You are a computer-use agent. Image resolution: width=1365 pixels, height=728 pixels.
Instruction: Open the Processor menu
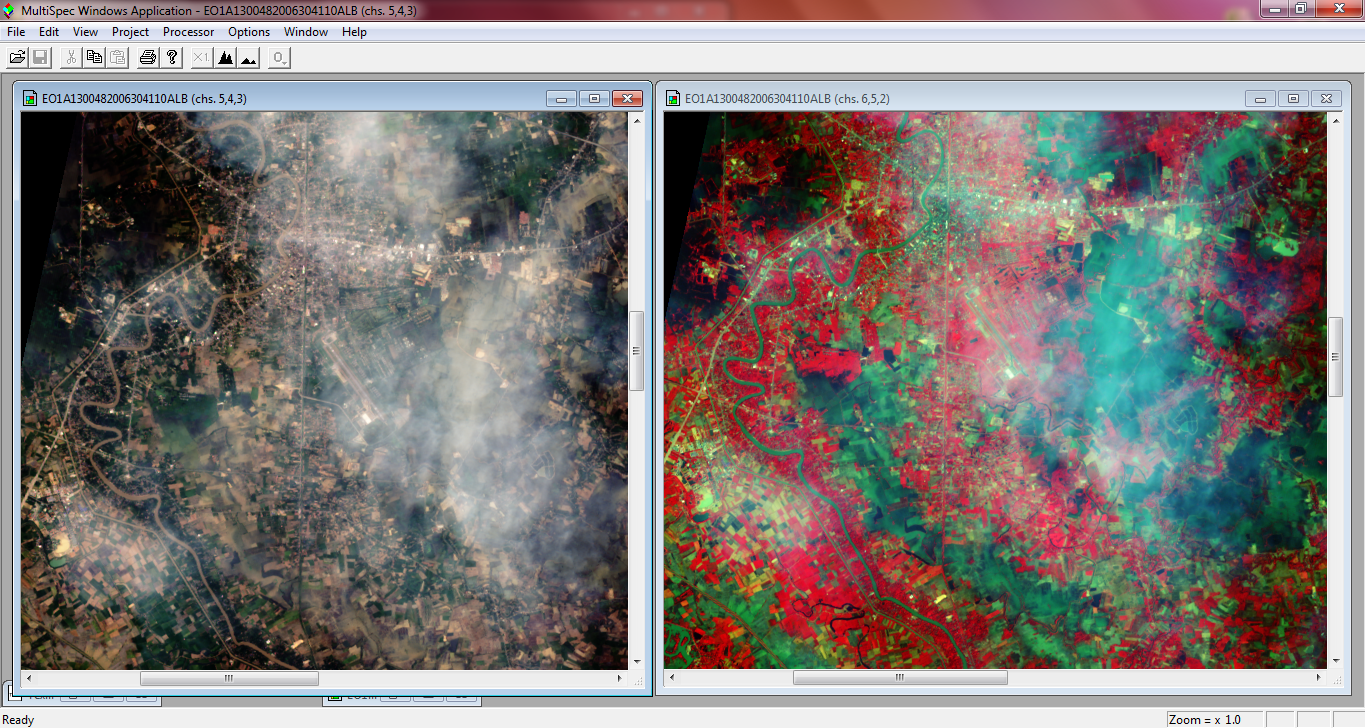[188, 31]
